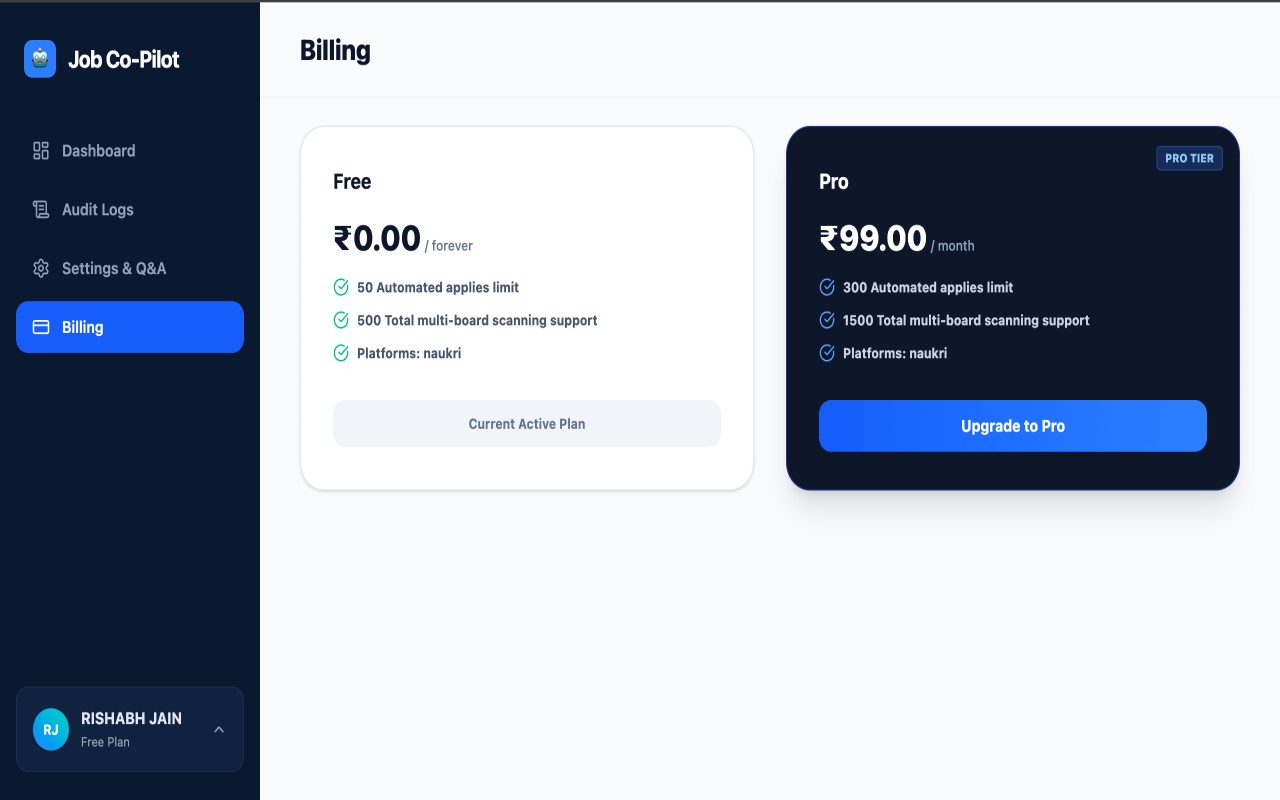Click the green check by Free Platforms: naukri
This screenshot has height=800, width=1280.
coord(341,353)
